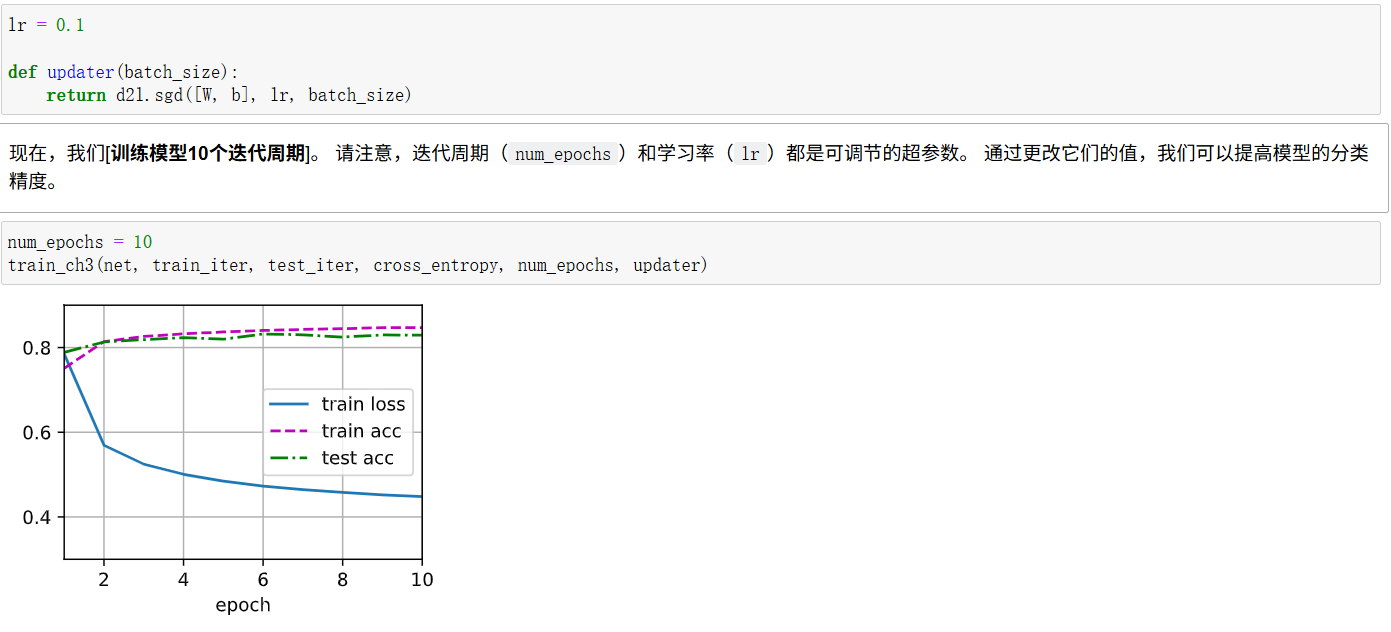Click the x-axis tick label 4
The width and height of the screenshot is (1391, 632).
point(183,579)
